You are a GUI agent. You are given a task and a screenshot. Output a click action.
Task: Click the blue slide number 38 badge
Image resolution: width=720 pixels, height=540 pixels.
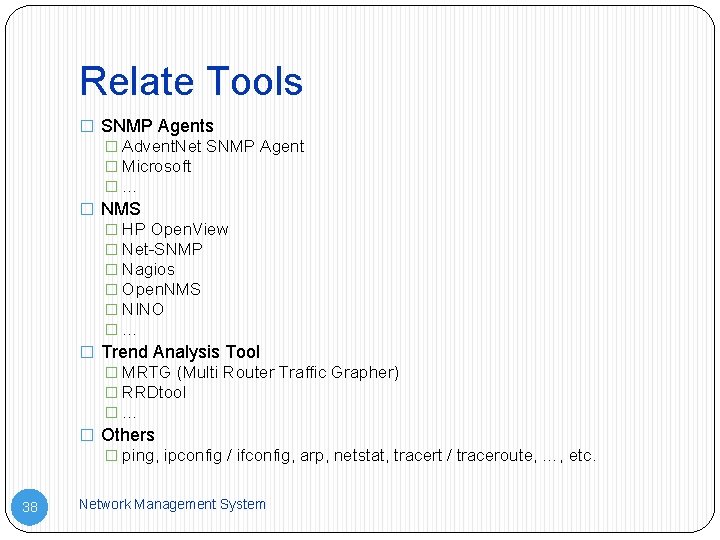[30, 507]
